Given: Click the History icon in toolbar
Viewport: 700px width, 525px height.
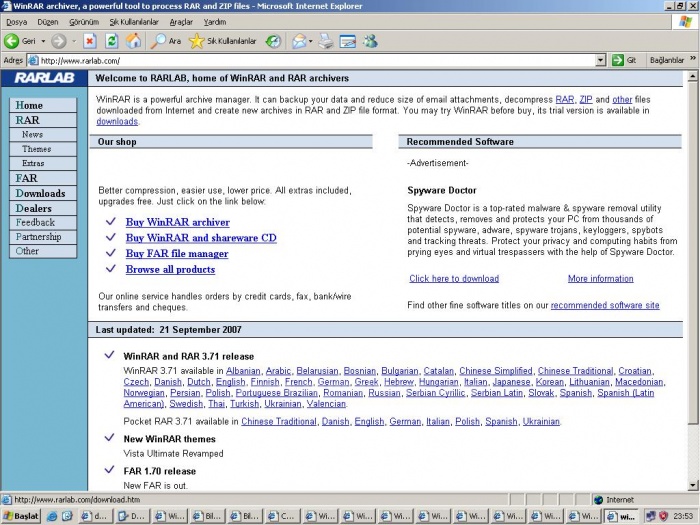Looking at the screenshot, I should tap(272, 41).
